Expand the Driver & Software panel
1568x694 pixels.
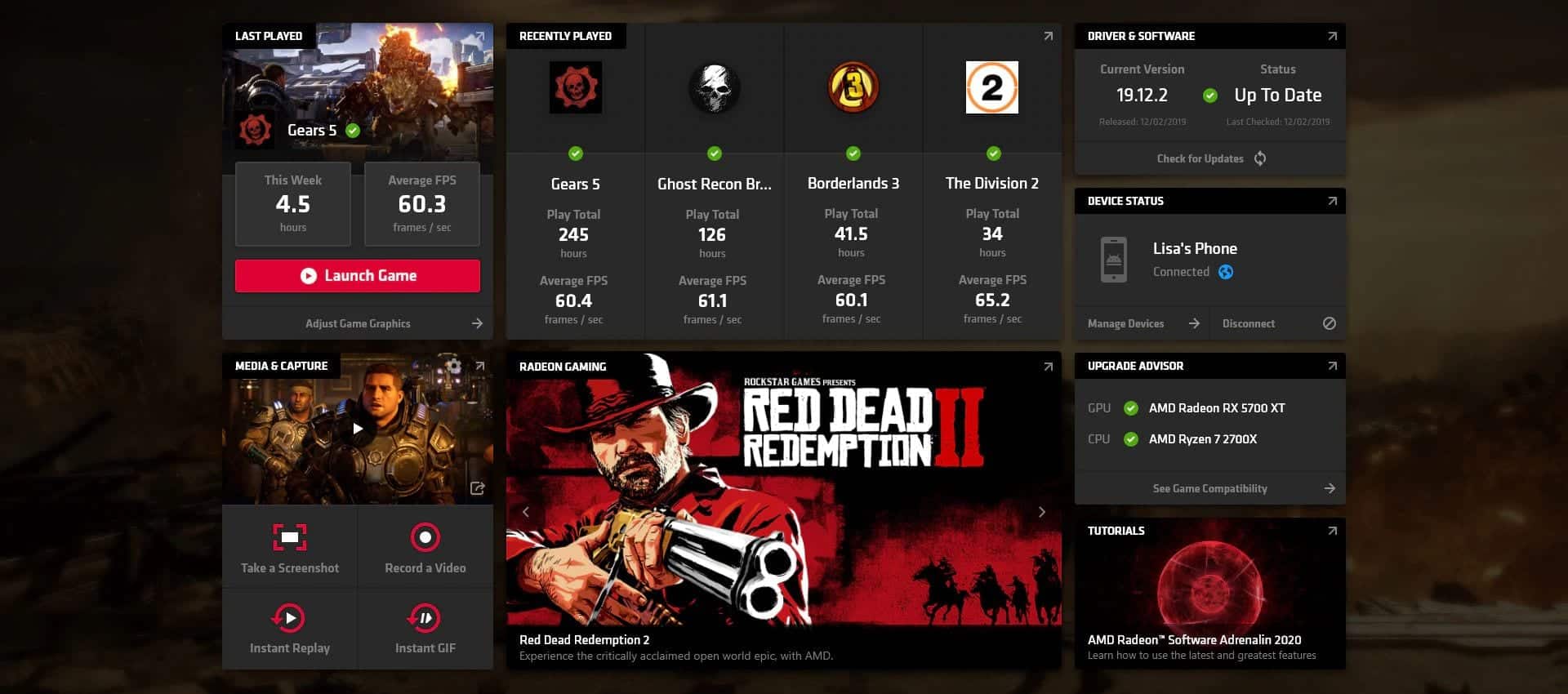pos(1332,36)
